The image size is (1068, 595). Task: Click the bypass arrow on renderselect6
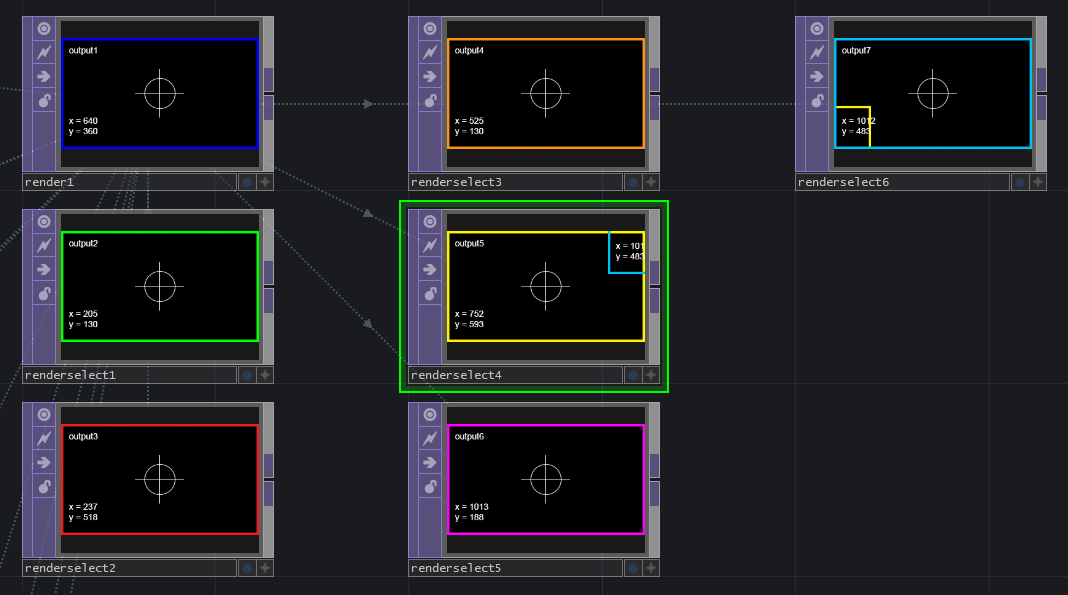(x=817, y=77)
